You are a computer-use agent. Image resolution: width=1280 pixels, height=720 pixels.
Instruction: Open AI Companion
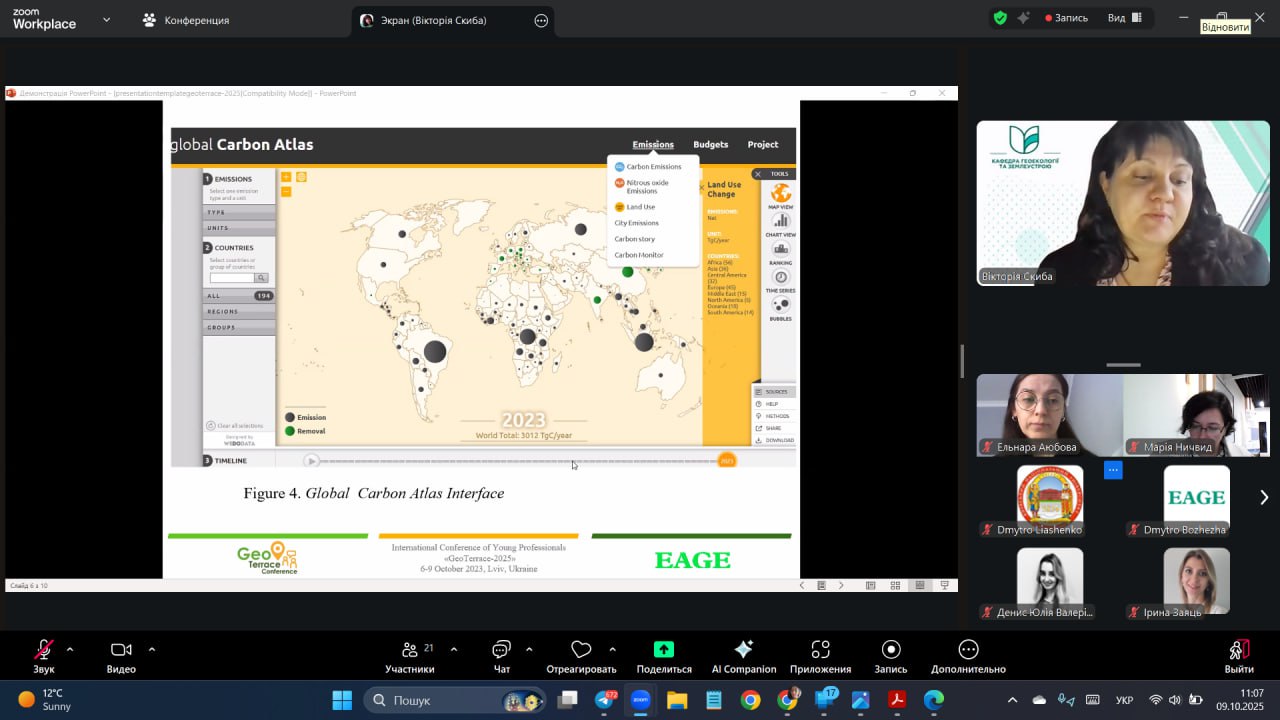click(743, 650)
